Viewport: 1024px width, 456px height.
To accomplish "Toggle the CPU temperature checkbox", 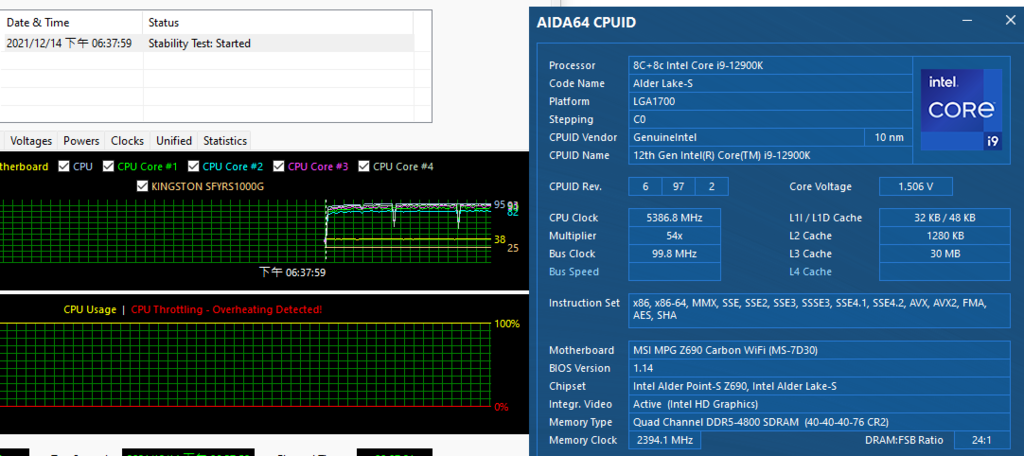I will pyautogui.click(x=63, y=167).
